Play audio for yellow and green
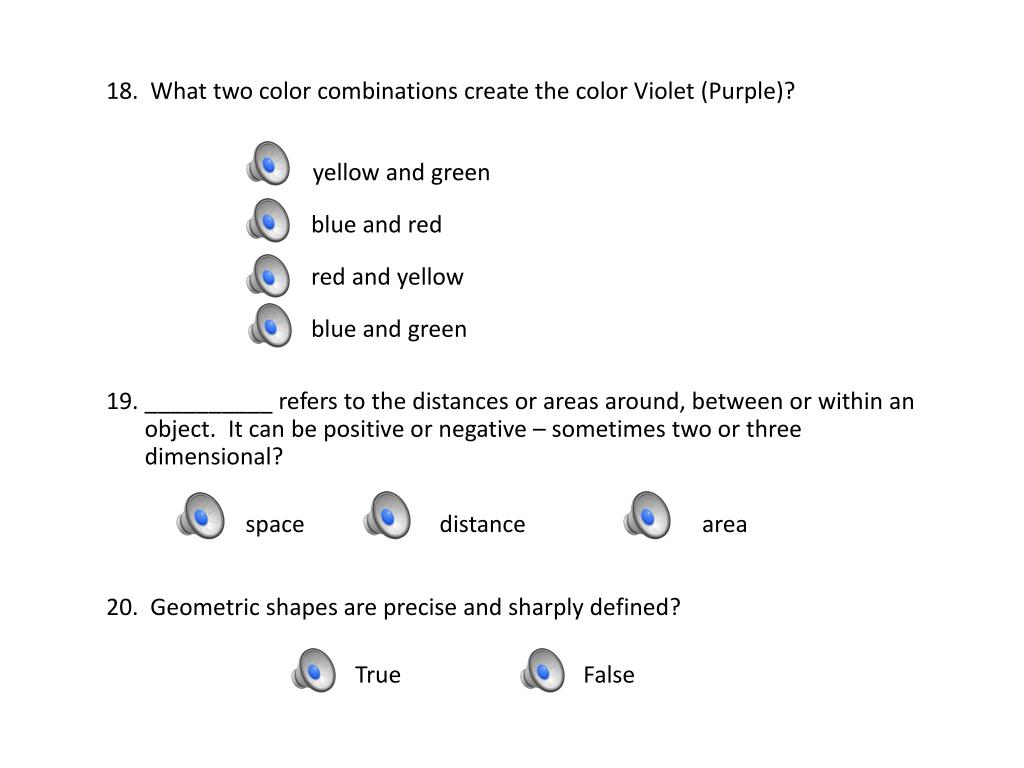The height and width of the screenshot is (768, 1024). (268, 163)
